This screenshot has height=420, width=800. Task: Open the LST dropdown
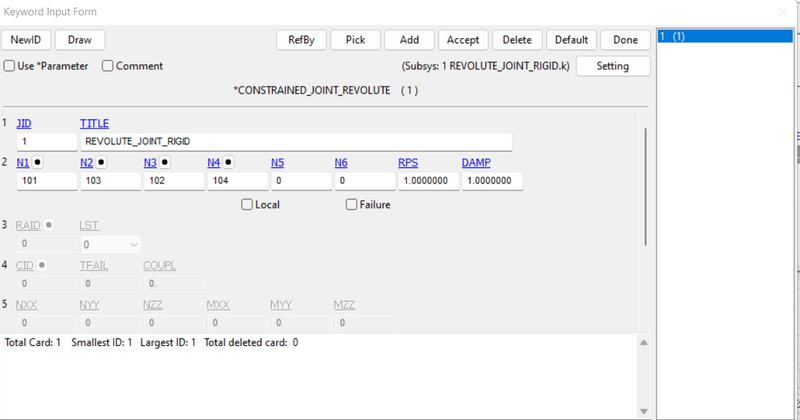point(111,244)
